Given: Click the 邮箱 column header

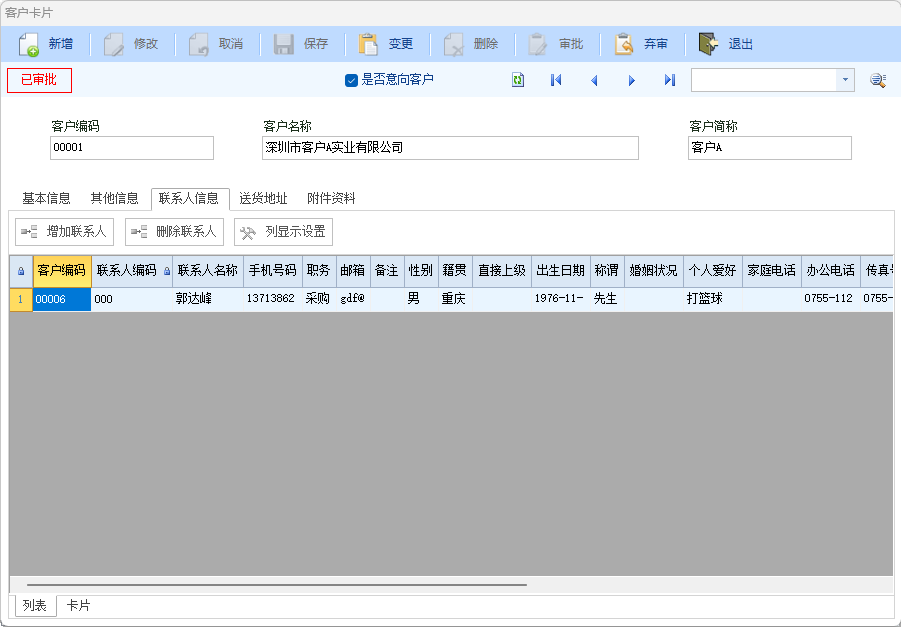Looking at the screenshot, I should [x=353, y=271].
